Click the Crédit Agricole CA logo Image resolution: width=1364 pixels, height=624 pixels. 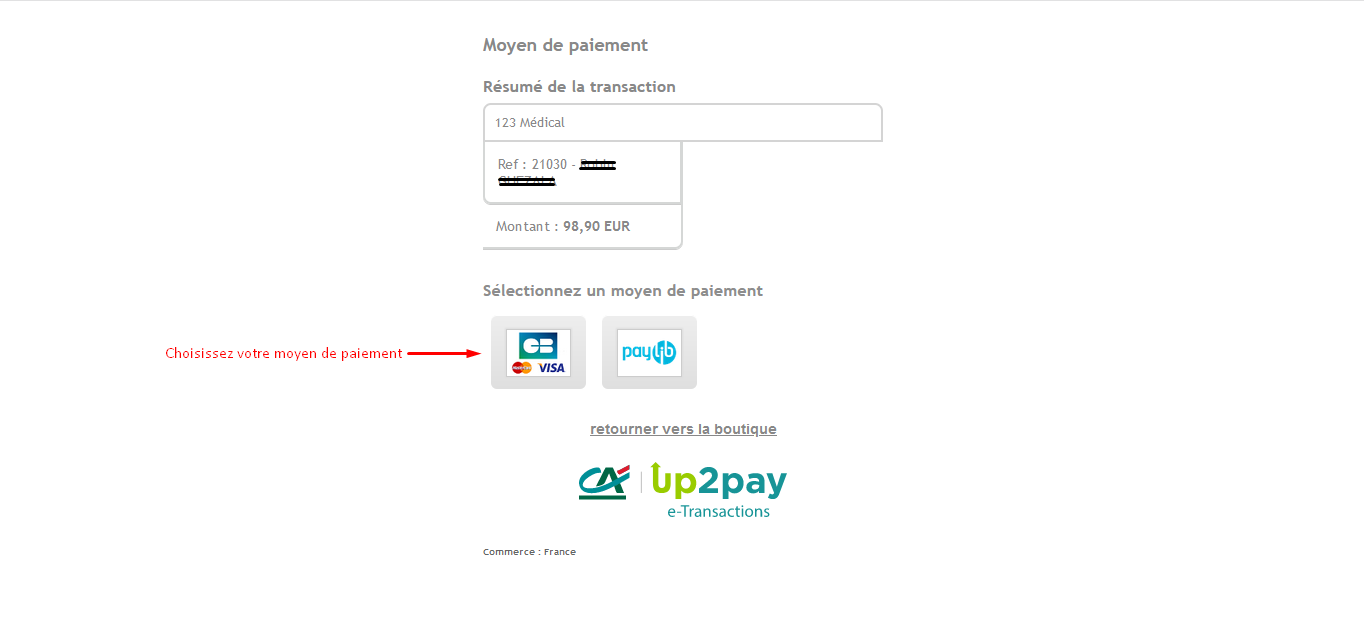(603, 482)
